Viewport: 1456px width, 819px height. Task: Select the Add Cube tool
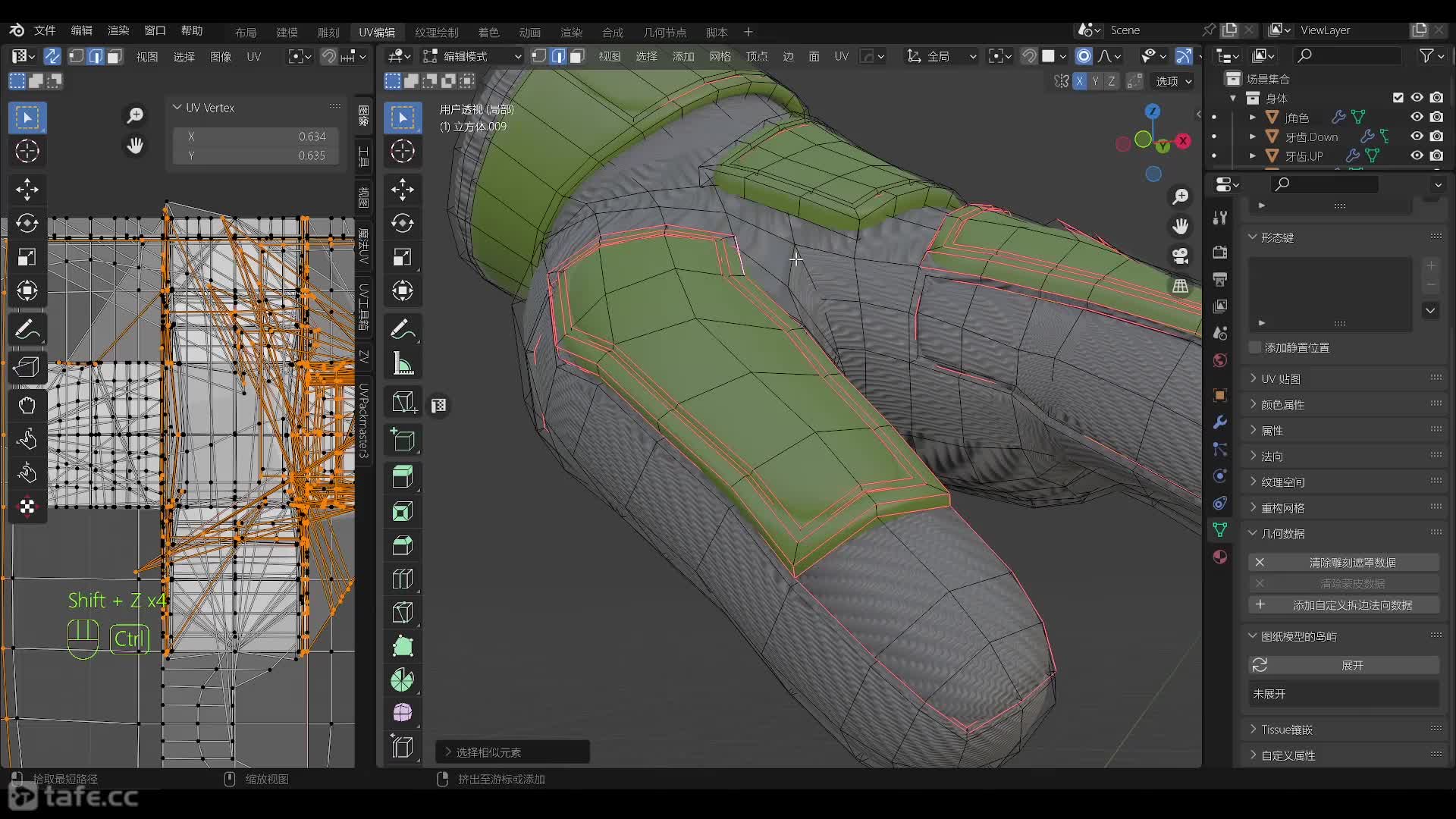[403, 440]
